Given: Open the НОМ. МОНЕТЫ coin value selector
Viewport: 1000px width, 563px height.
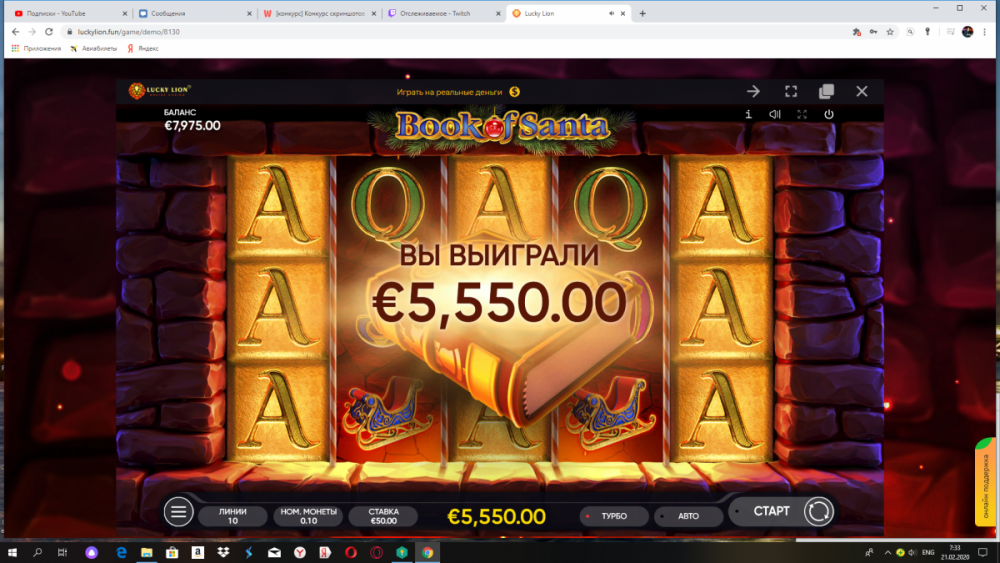Looking at the screenshot, I should (309, 516).
